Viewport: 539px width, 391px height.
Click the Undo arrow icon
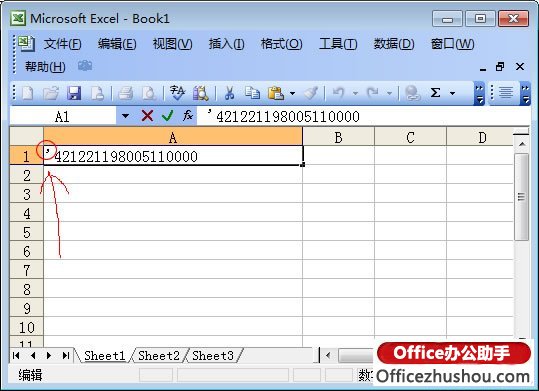point(339,93)
